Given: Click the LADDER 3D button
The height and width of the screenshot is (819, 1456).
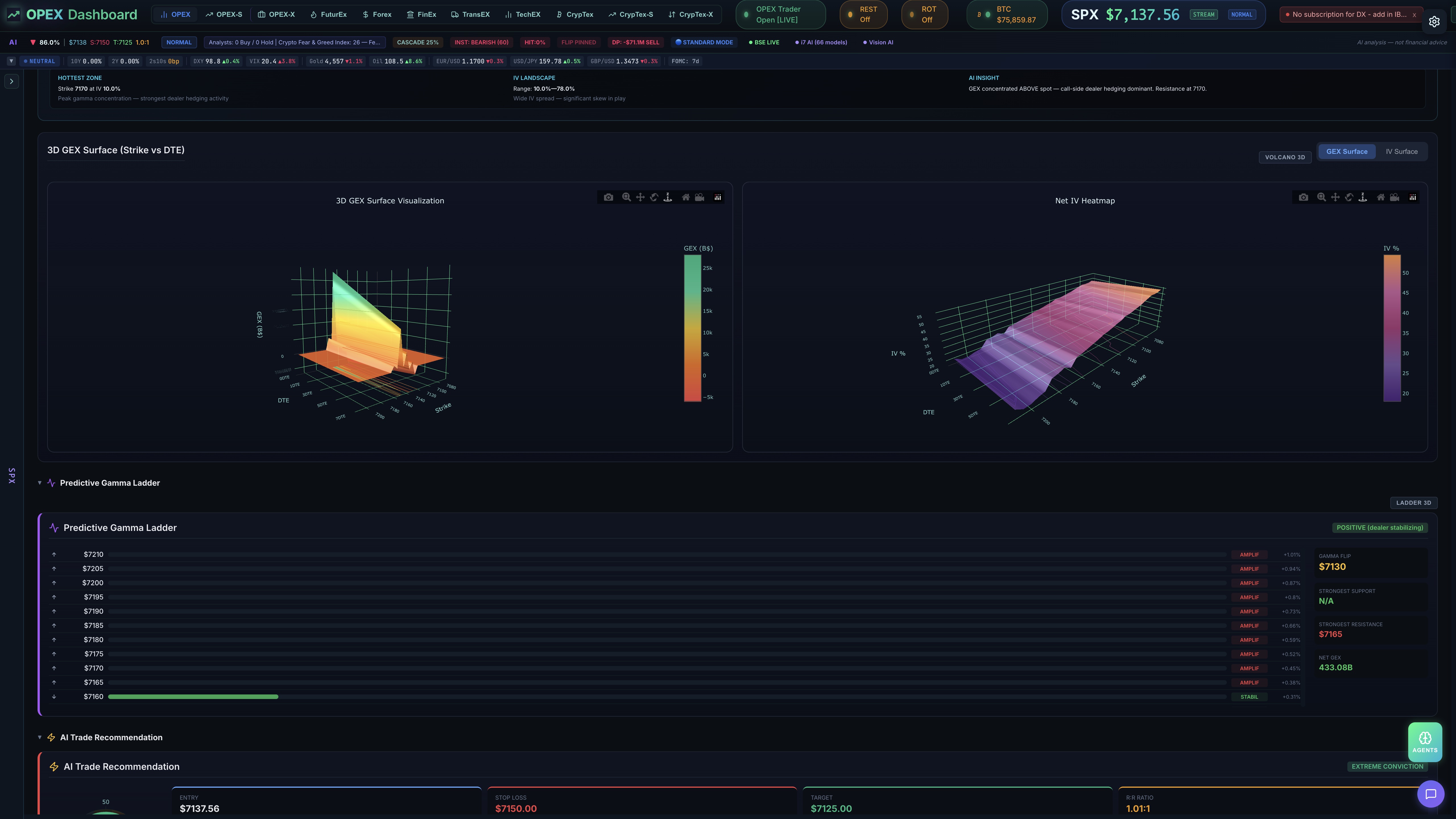Looking at the screenshot, I should [x=1413, y=502].
